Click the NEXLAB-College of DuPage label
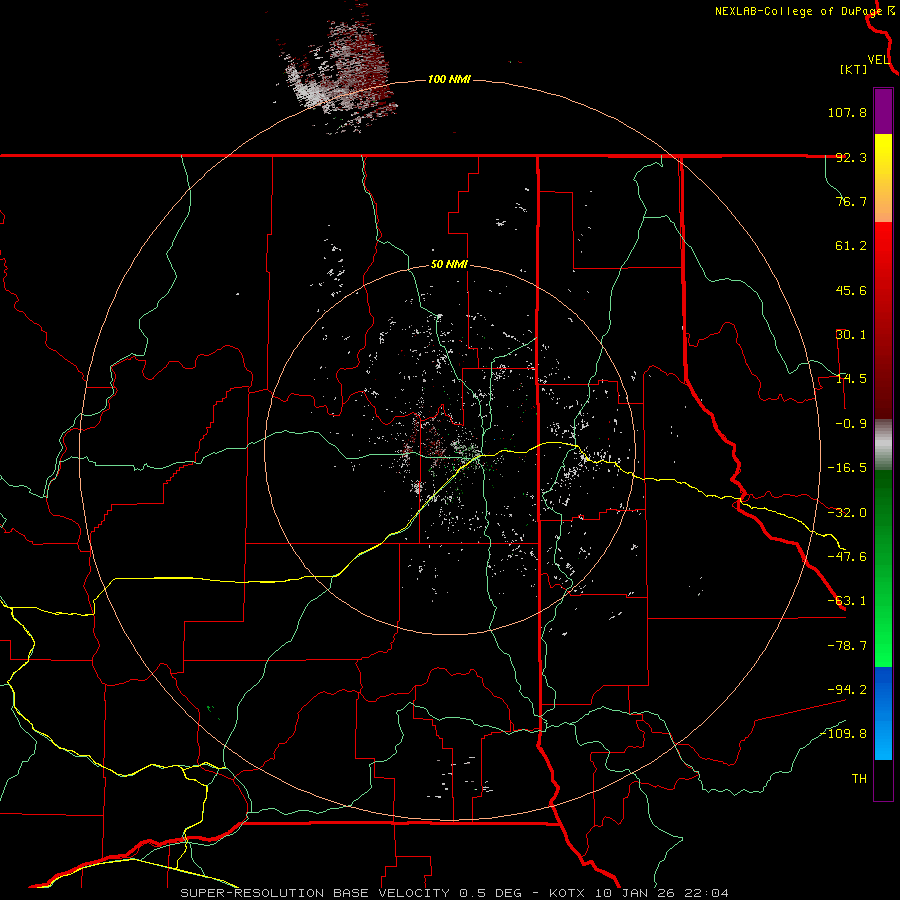 [x=800, y=11]
